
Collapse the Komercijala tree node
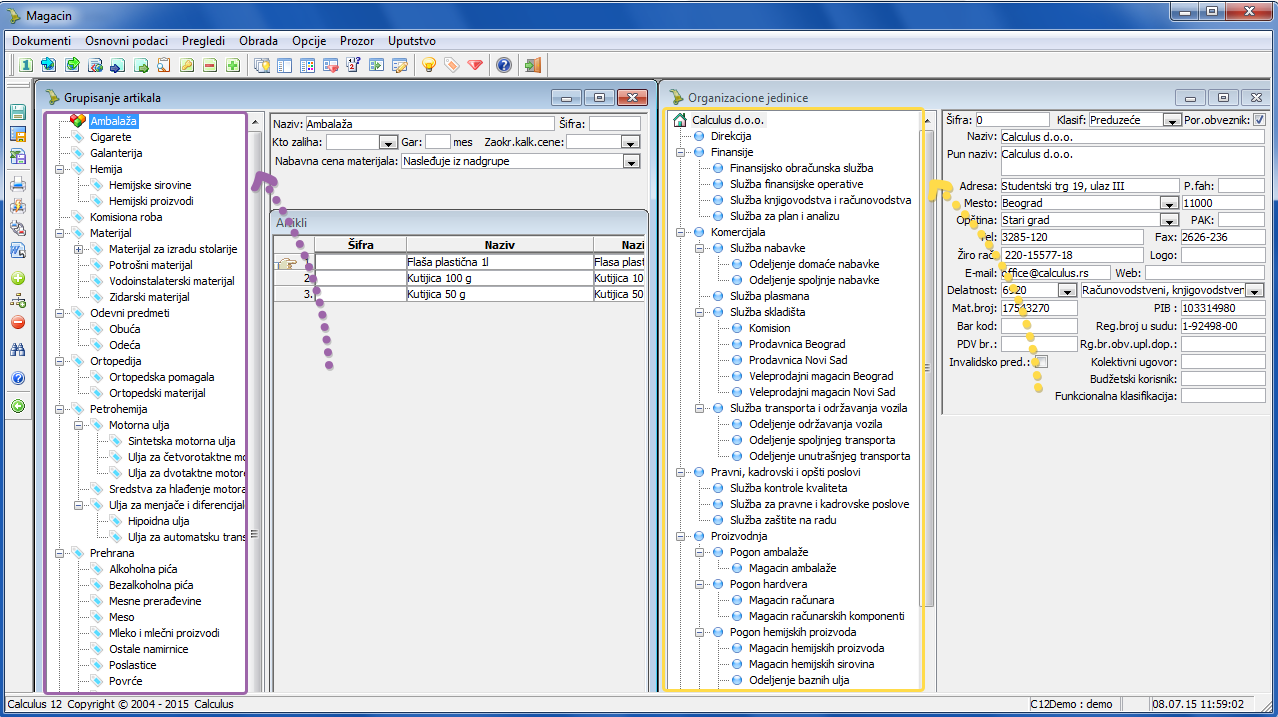coord(681,232)
